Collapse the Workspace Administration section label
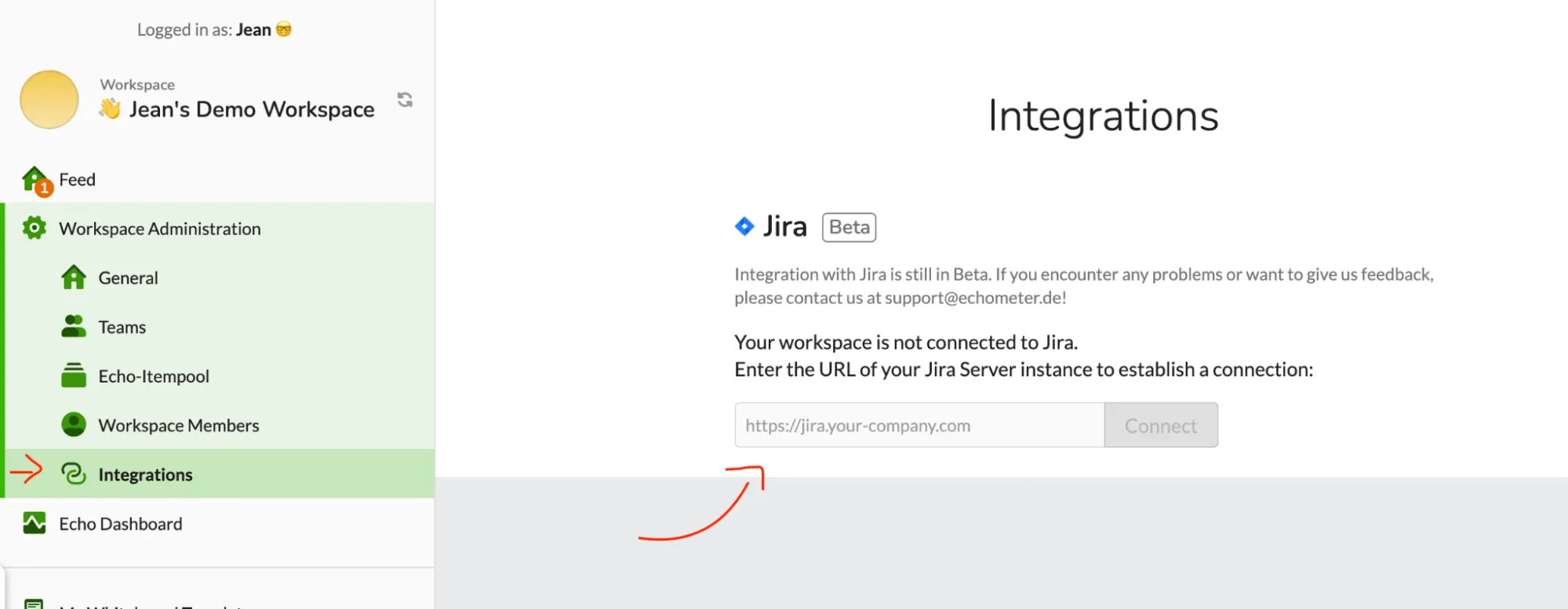 click(x=160, y=229)
